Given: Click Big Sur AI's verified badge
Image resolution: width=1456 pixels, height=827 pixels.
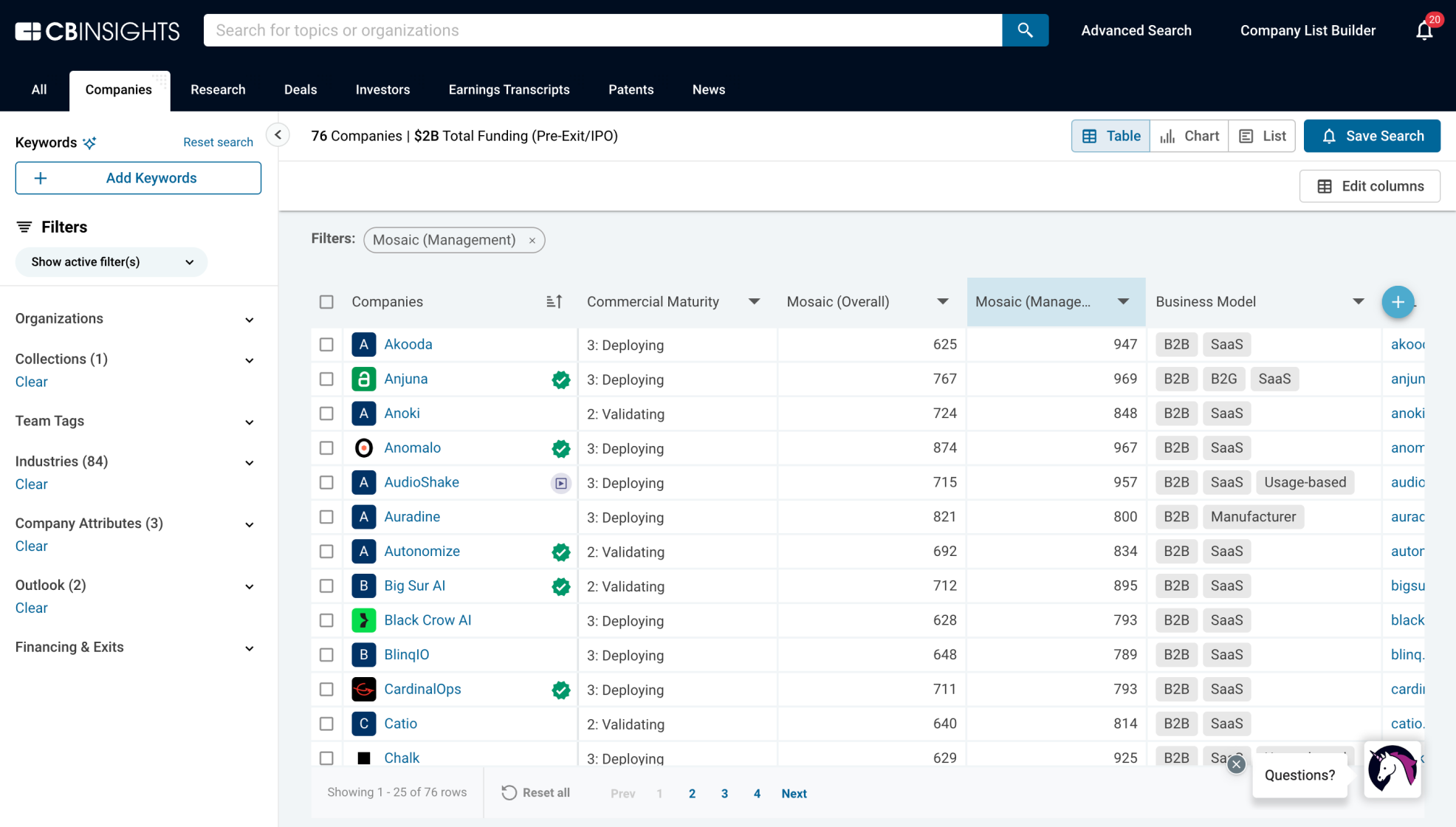Looking at the screenshot, I should (561, 586).
